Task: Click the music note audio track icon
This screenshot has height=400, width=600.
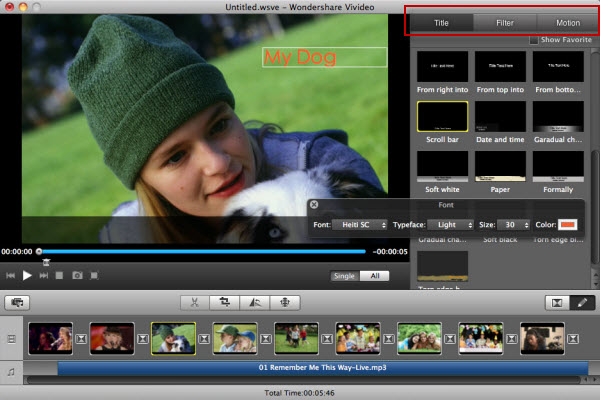Action: click(11, 372)
